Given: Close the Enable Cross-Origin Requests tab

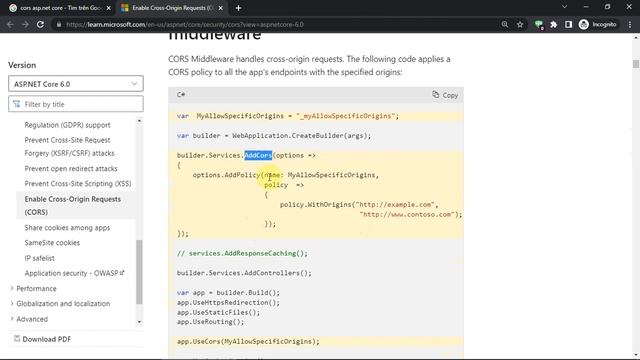Looking at the screenshot, I should (x=220, y=8).
